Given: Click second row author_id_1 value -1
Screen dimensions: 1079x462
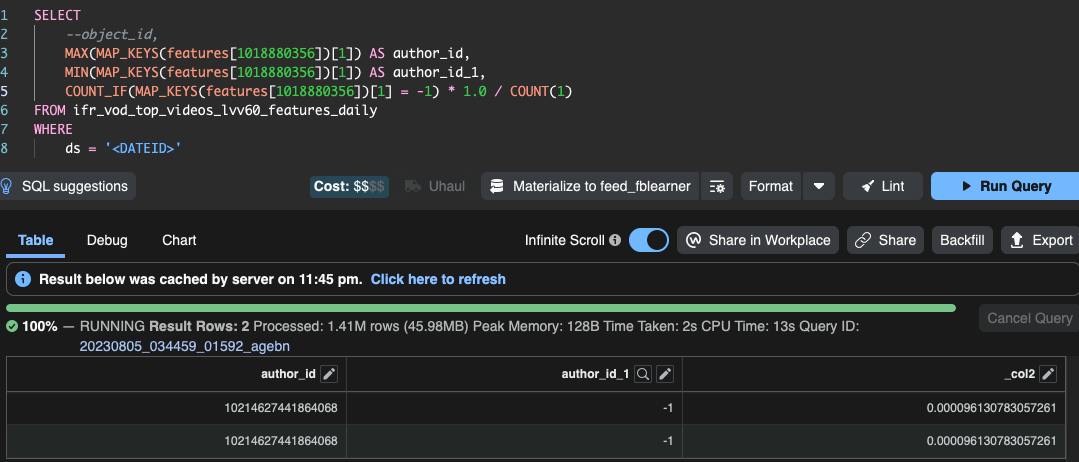Looking at the screenshot, I should click(x=667, y=441).
